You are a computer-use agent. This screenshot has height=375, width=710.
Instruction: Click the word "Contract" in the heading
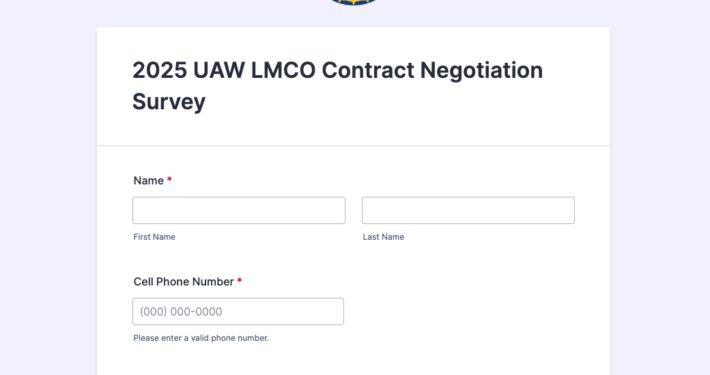(x=368, y=70)
